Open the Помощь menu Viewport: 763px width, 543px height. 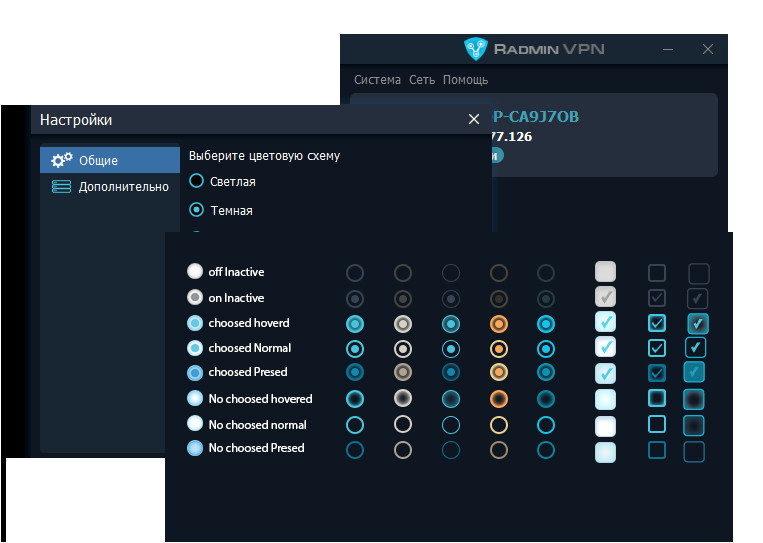[x=465, y=79]
